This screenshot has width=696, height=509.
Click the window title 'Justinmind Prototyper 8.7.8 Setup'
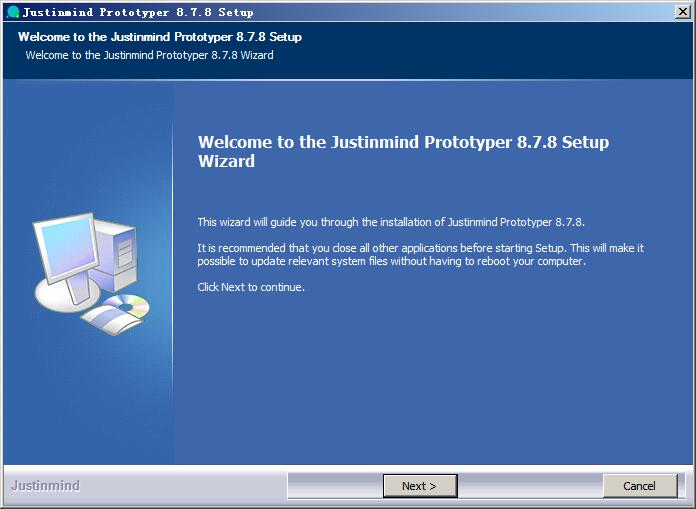138,12
